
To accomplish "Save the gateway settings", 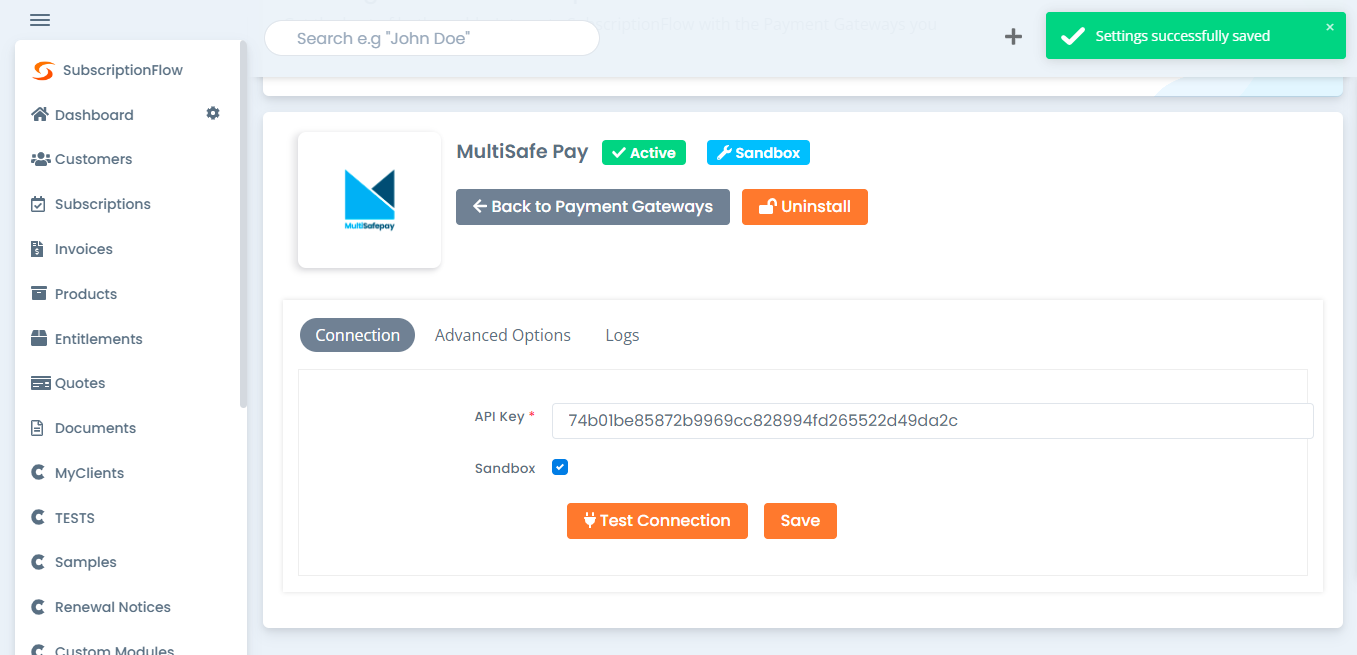I will pyautogui.click(x=800, y=521).
